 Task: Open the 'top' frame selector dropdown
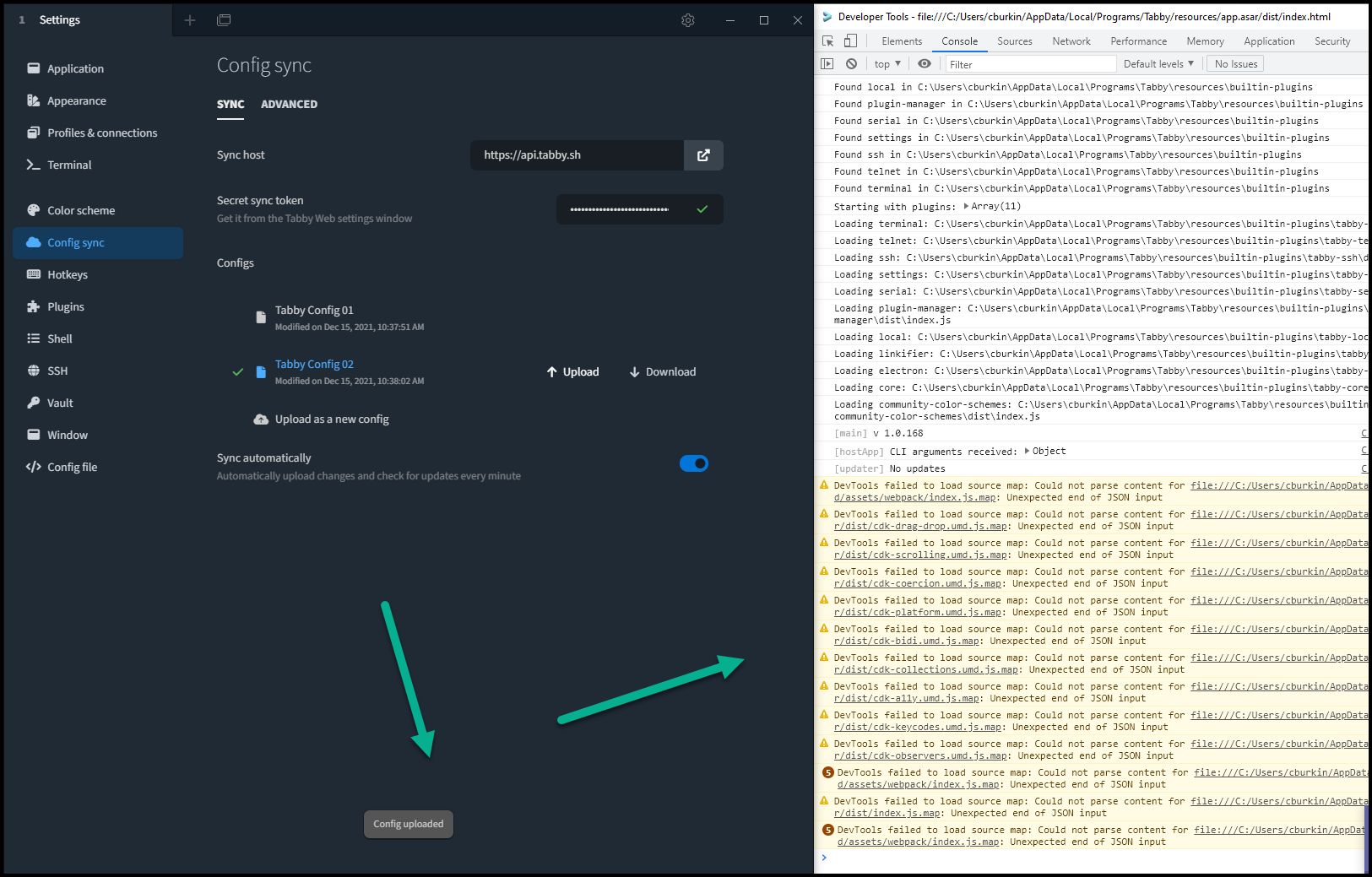pyautogui.click(x=885, y=63)
